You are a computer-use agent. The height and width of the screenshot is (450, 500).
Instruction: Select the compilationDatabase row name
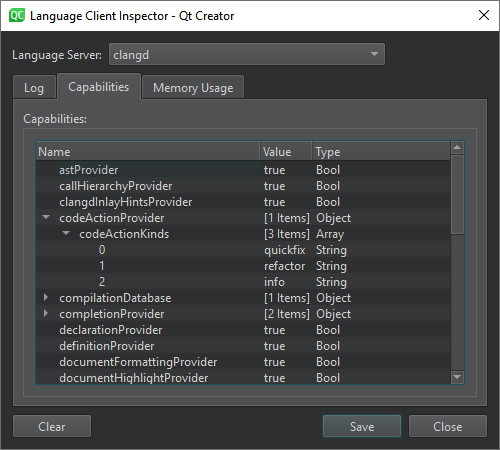pos(115,298)
